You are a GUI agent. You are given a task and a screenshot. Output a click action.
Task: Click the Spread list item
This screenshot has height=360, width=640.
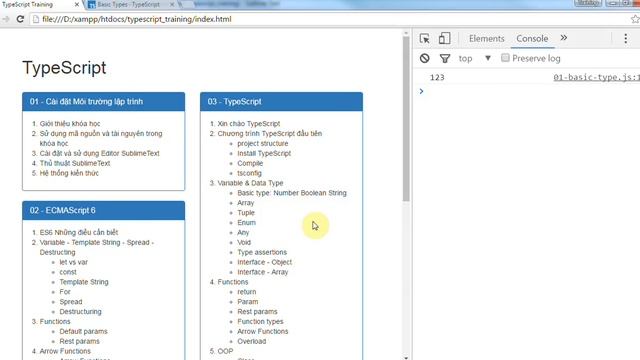pos(71,302)
